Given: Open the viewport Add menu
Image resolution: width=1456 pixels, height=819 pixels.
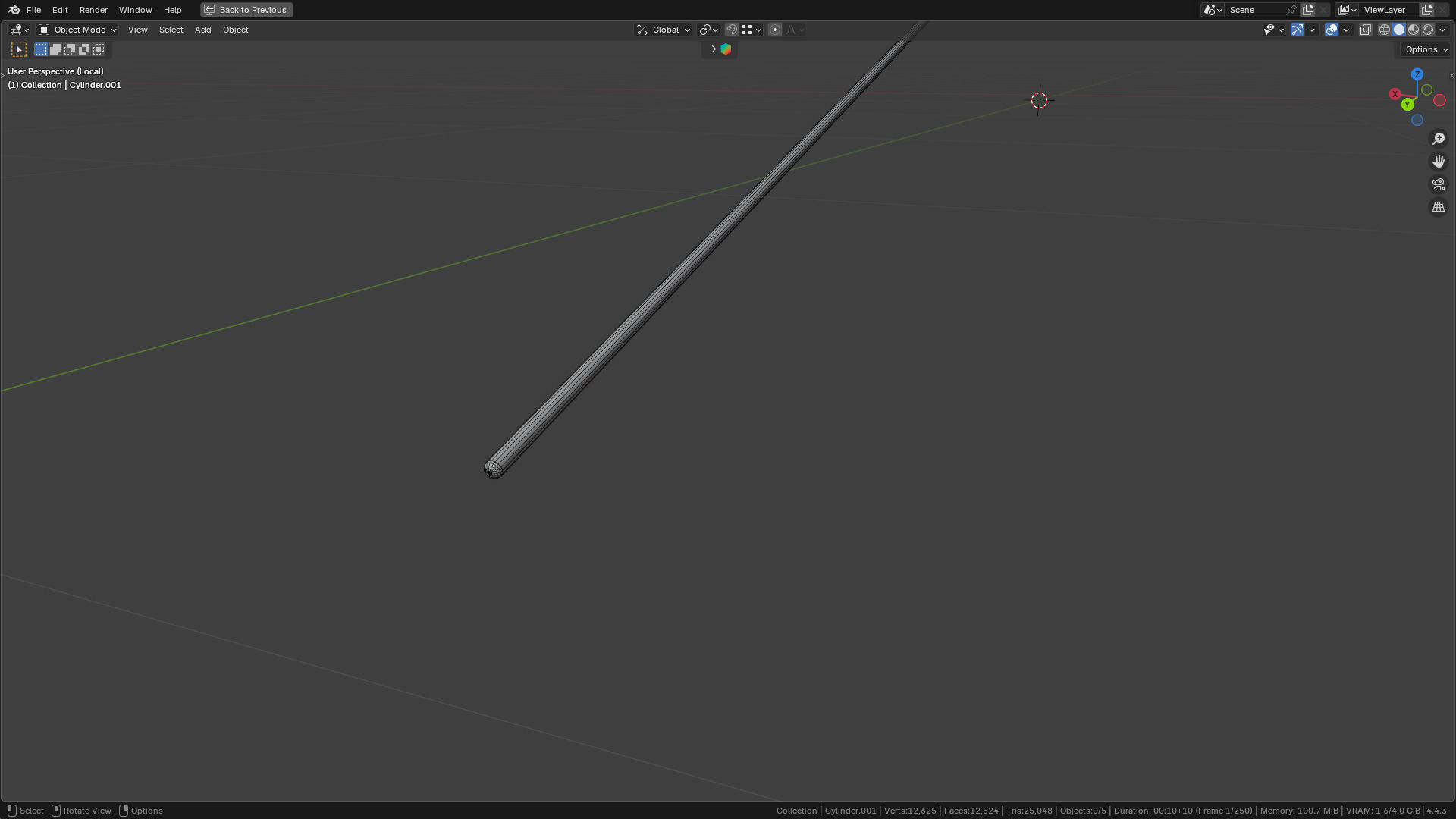Looking at the screenshot, I should [202, 30].
